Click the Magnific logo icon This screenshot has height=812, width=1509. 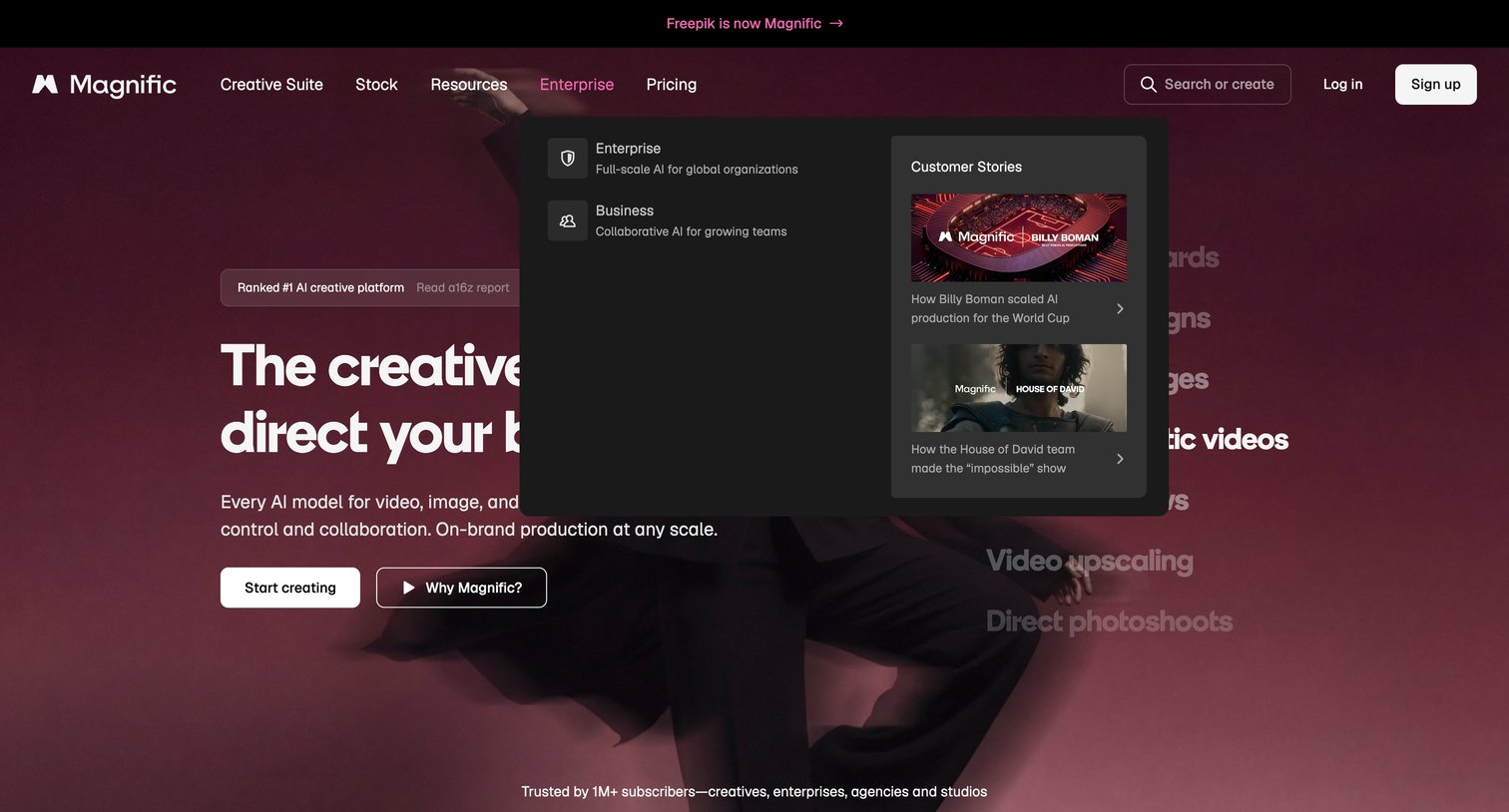point(45,85)
